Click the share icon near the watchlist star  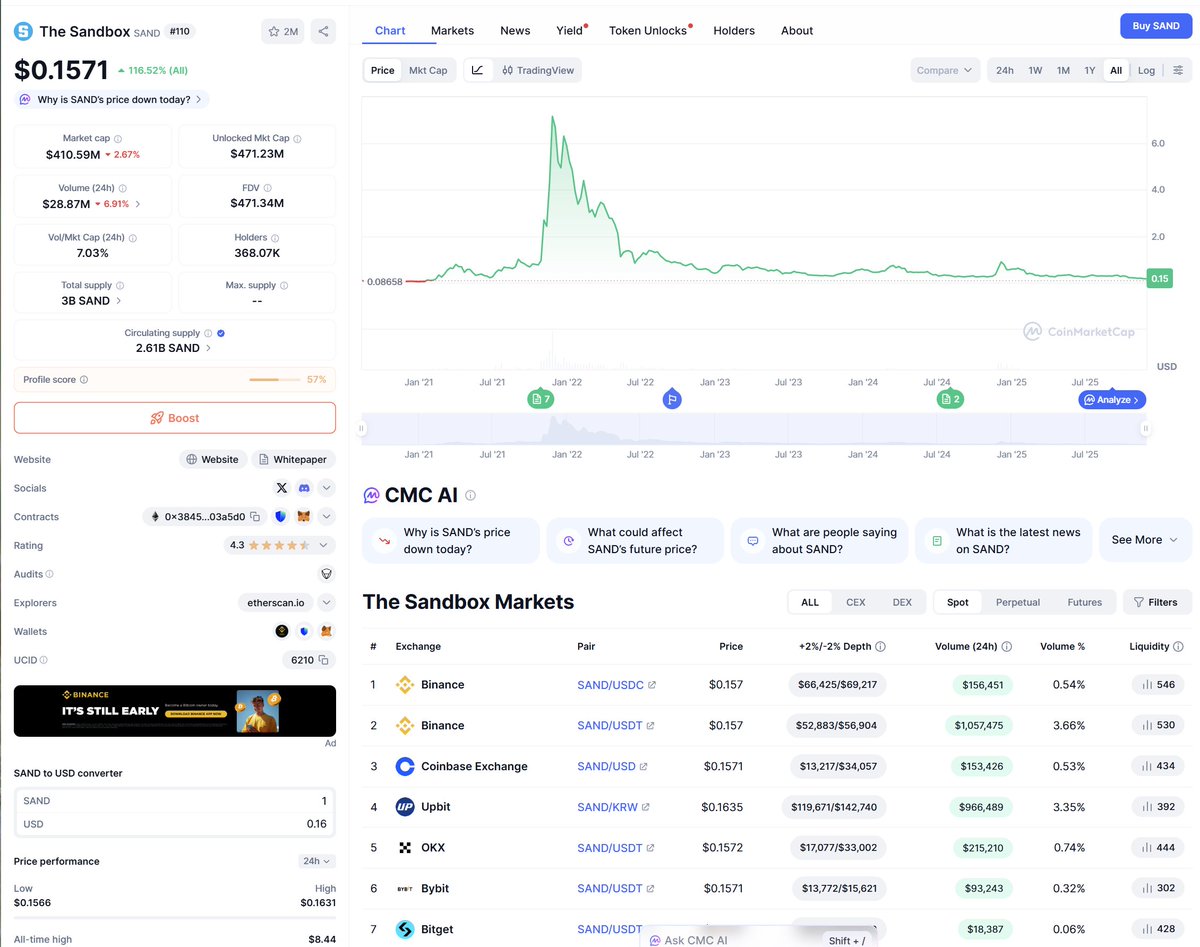pos(322,31)
